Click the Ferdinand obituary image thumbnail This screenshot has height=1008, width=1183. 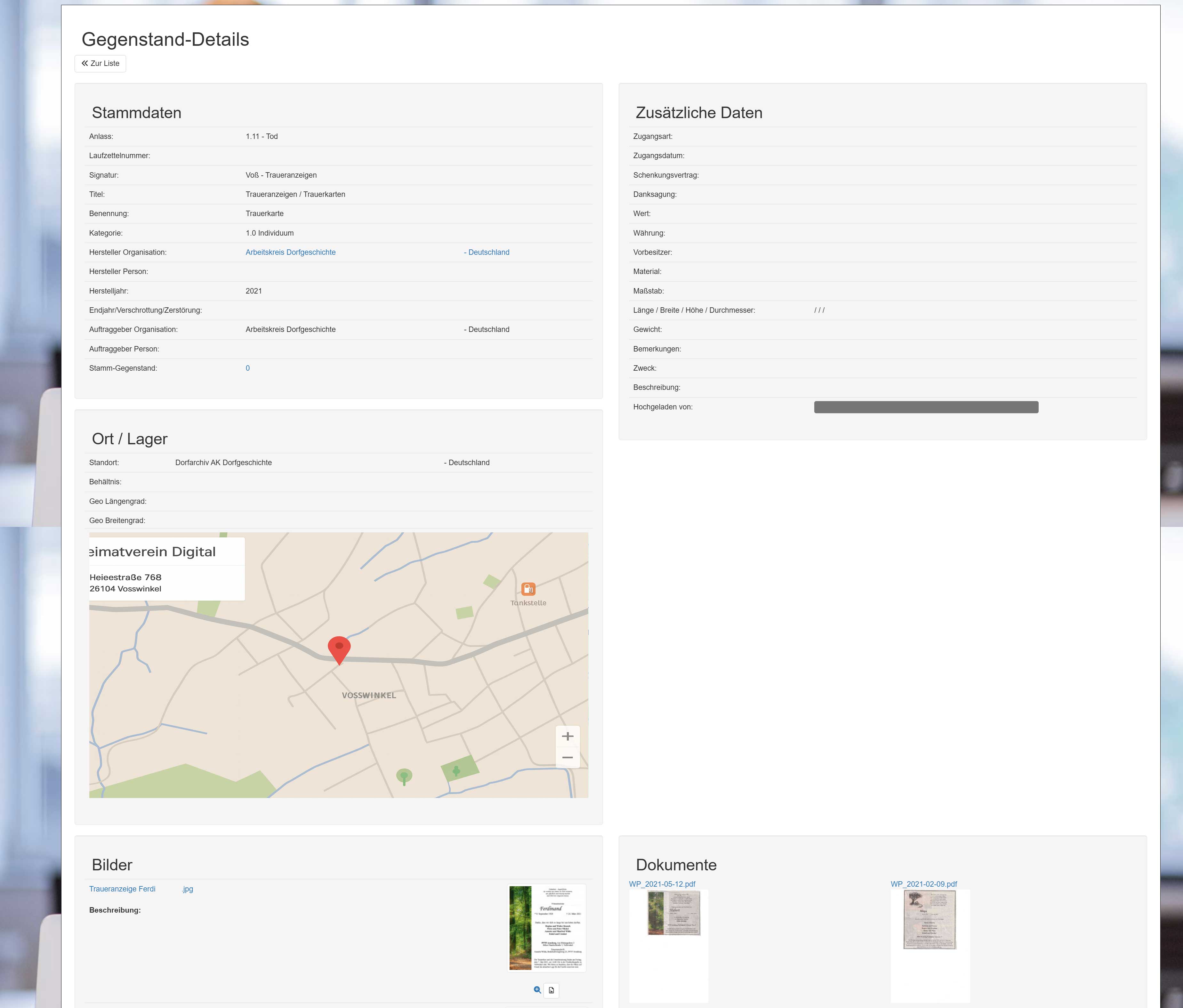tap(546, 927)
